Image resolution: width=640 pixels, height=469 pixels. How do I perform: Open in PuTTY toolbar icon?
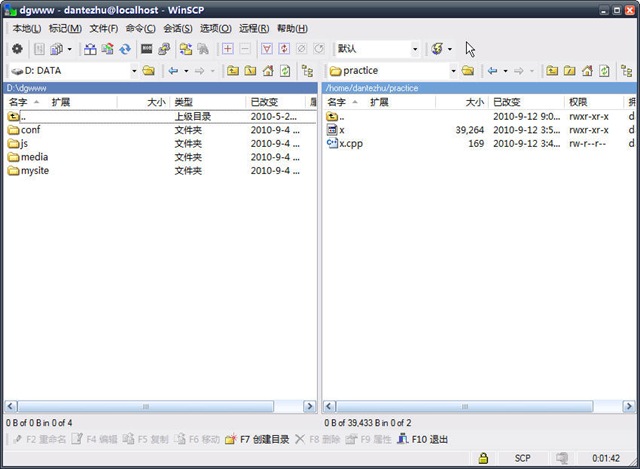164,49
